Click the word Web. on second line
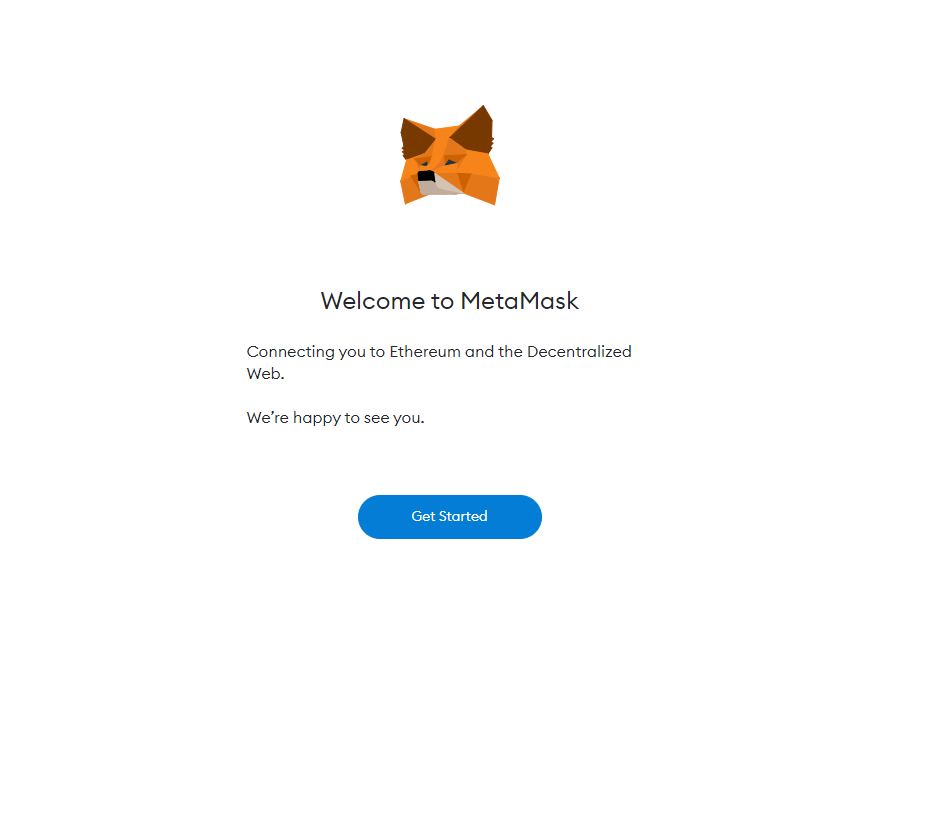This screenshot has height=815, width=951. [x=265, y=374]
